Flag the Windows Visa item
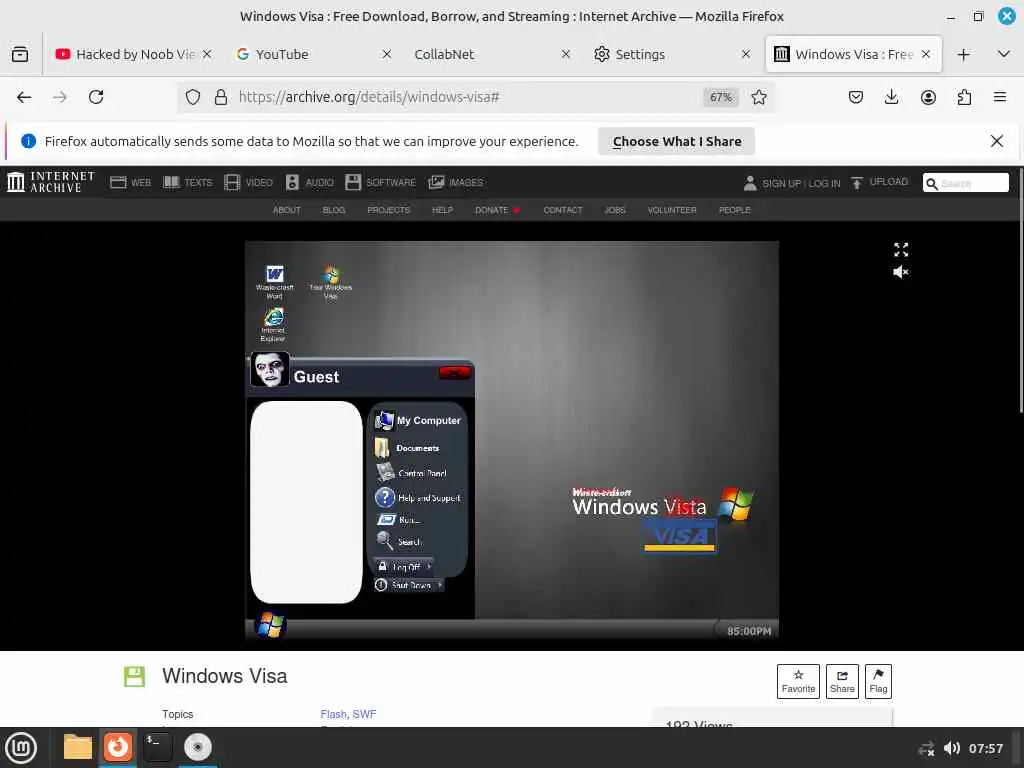The height and width of the screenshot is (768, 1024). pos(878,681)
